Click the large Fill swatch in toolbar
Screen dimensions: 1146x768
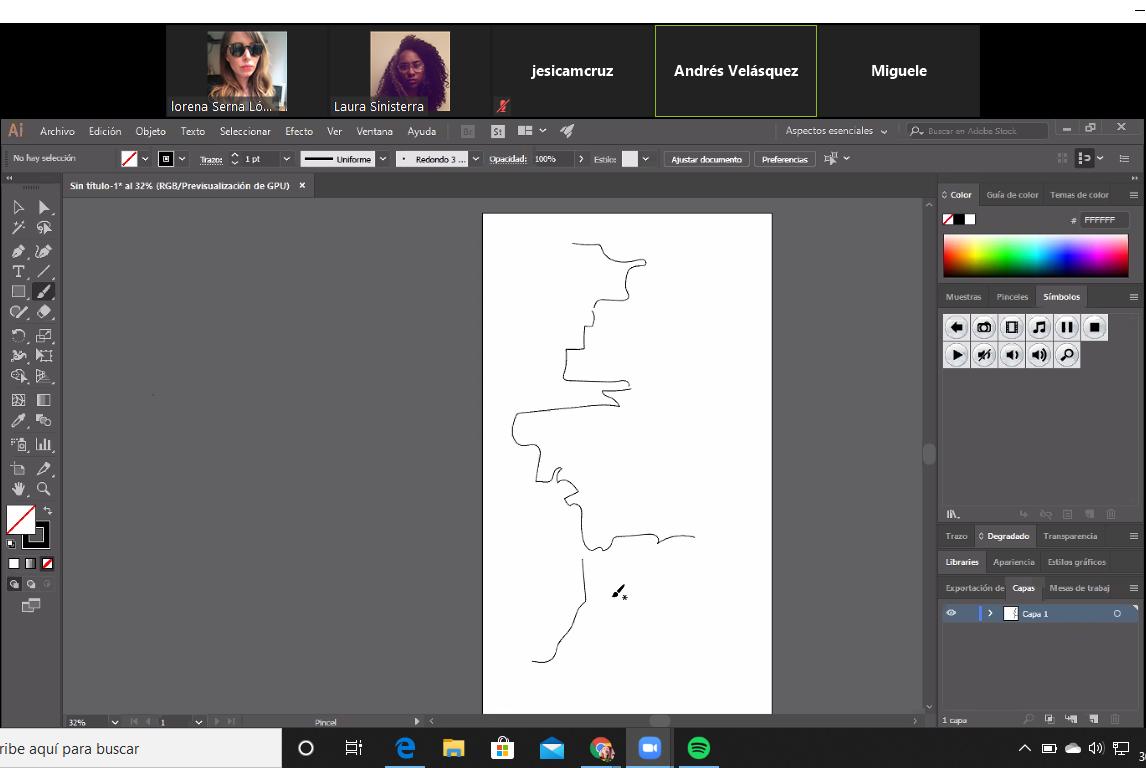(x=20, y=520)
